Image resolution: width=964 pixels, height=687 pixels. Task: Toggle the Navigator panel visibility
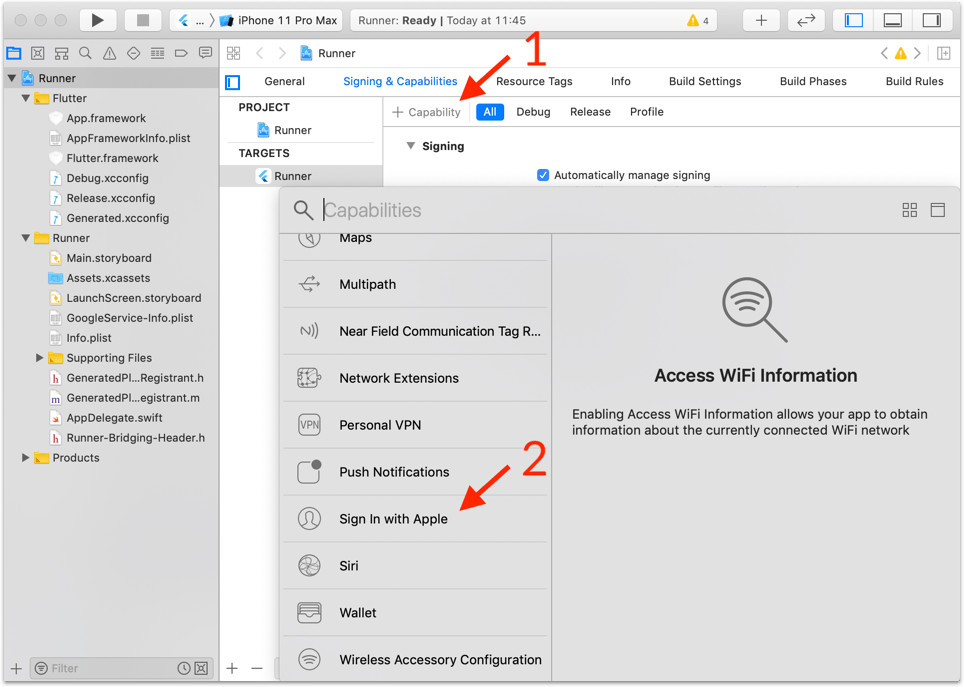(x=853, y=20)
